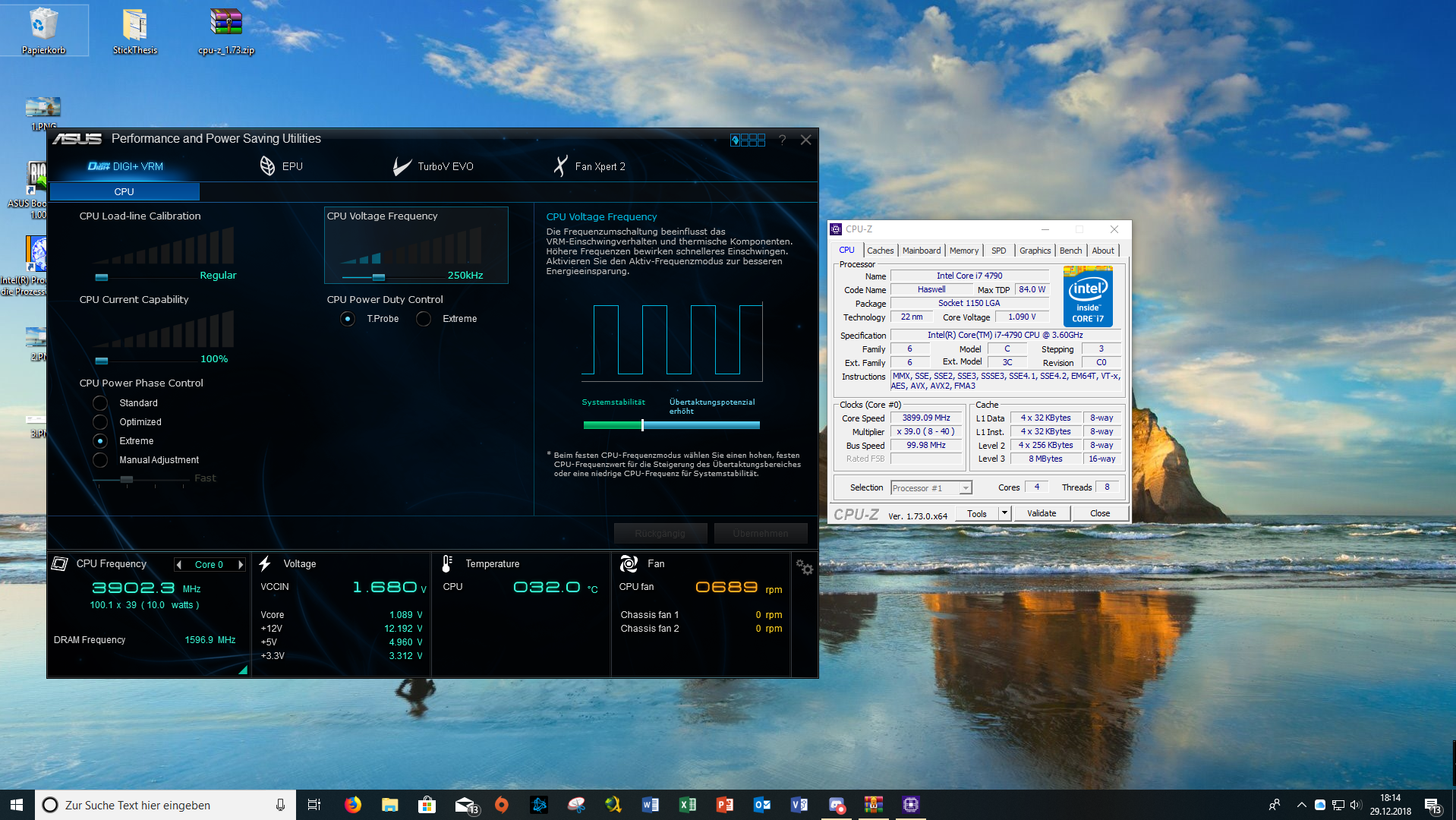Switch to the EPU tab

click(x=281, y=166)
